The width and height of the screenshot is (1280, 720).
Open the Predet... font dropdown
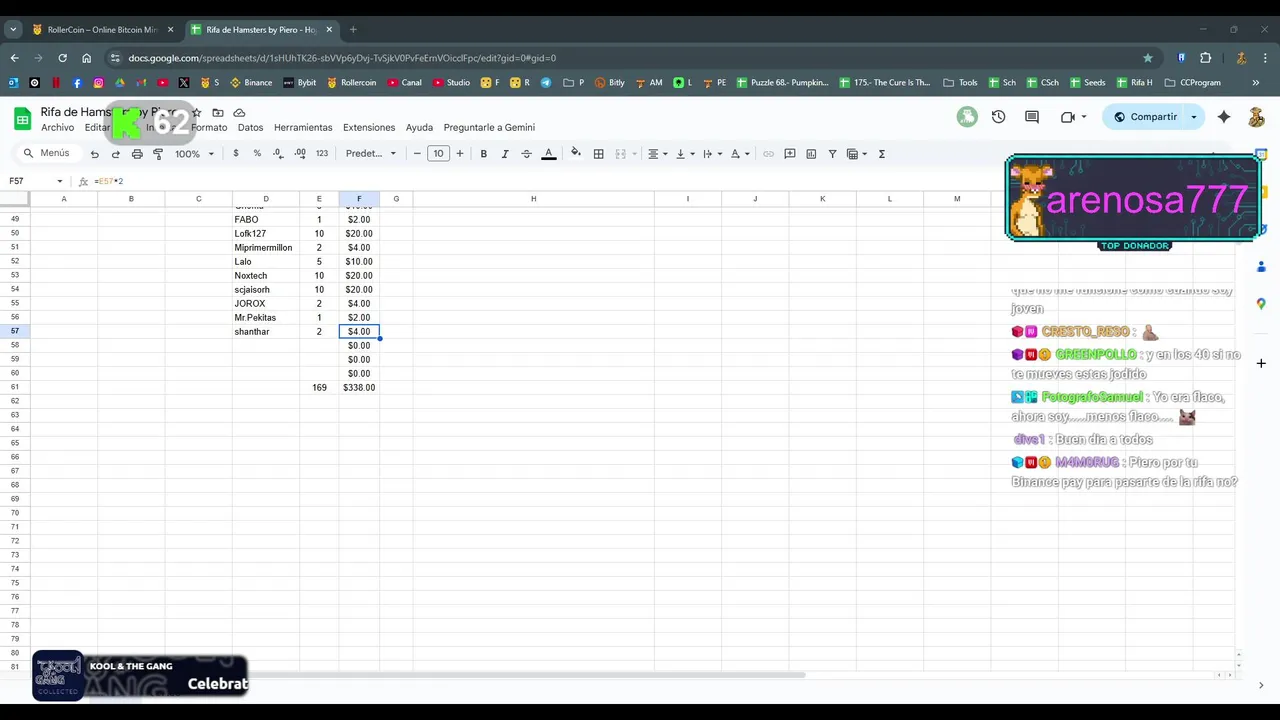pos(371,154)
